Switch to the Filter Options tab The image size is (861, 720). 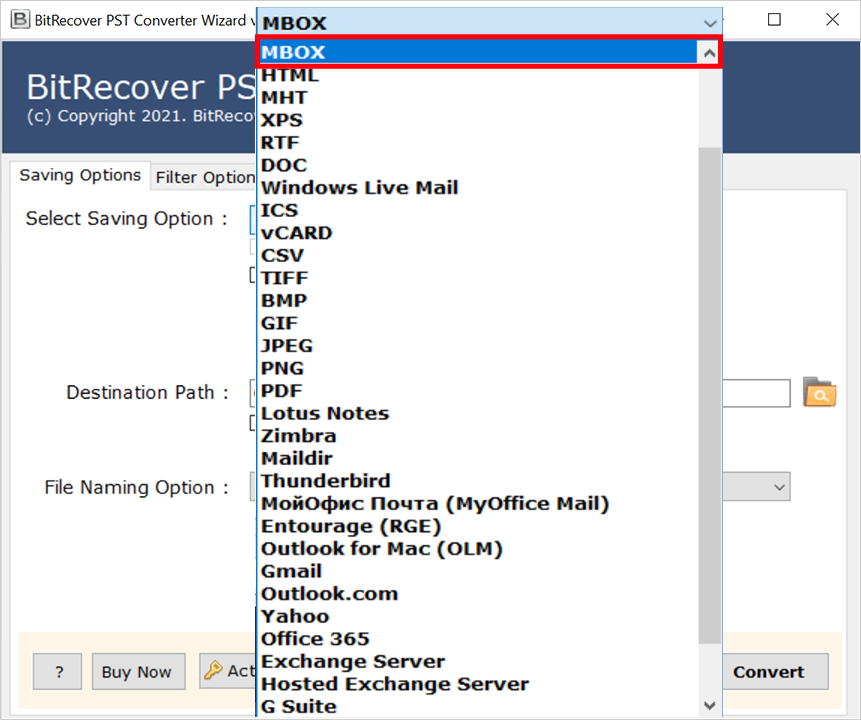tap(204, 177)
